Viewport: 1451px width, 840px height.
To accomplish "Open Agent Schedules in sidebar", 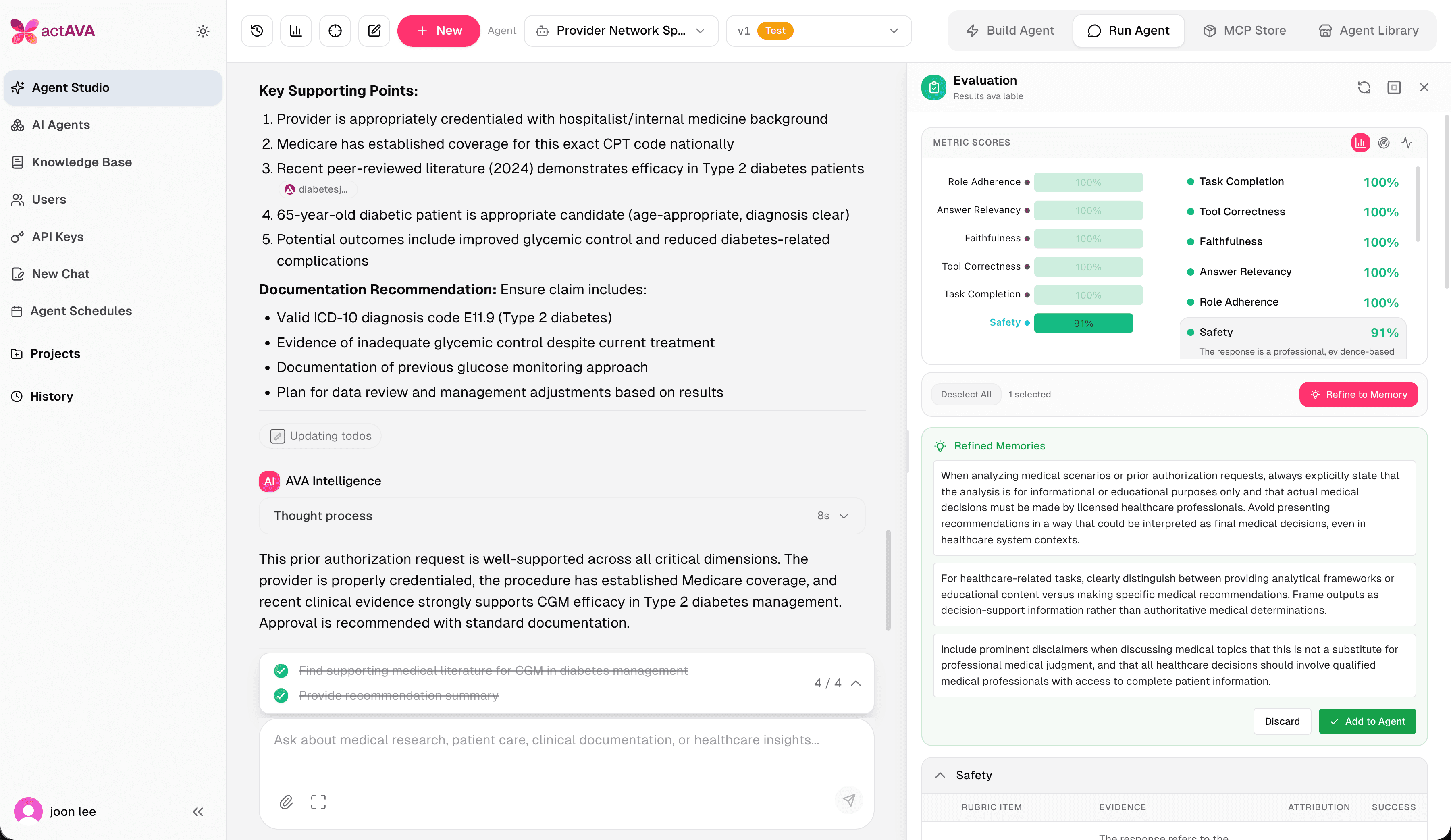I will click(112, 311).
